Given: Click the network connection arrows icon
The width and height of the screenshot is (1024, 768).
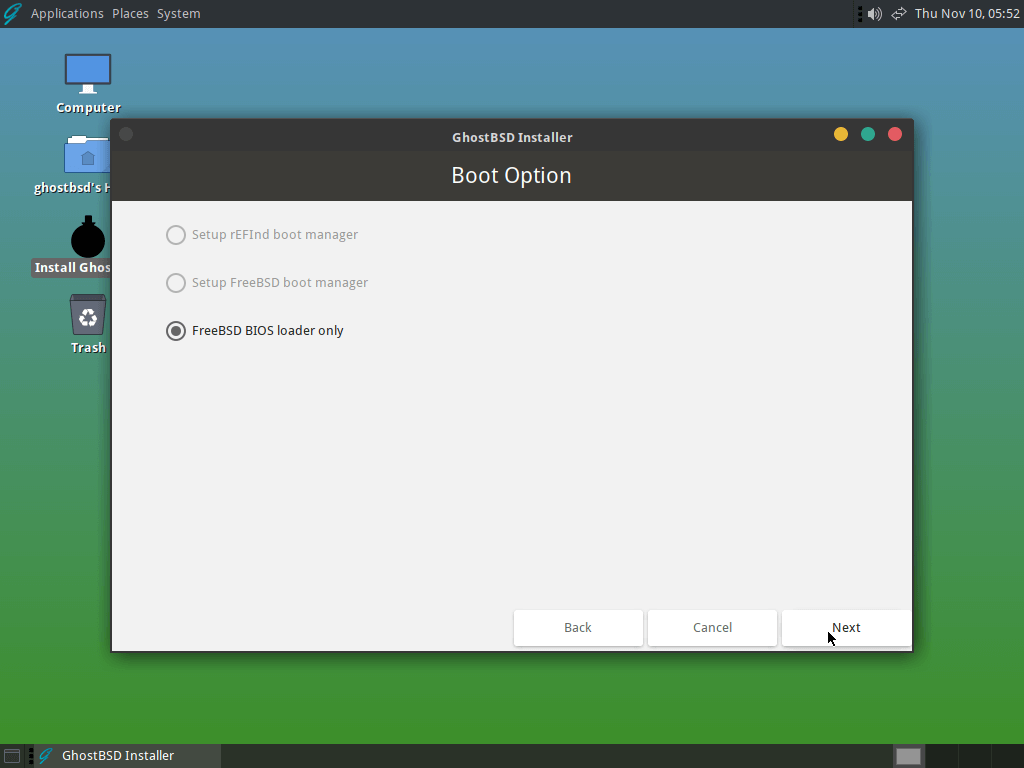Looking at the screenshot, I should point(899,14).
